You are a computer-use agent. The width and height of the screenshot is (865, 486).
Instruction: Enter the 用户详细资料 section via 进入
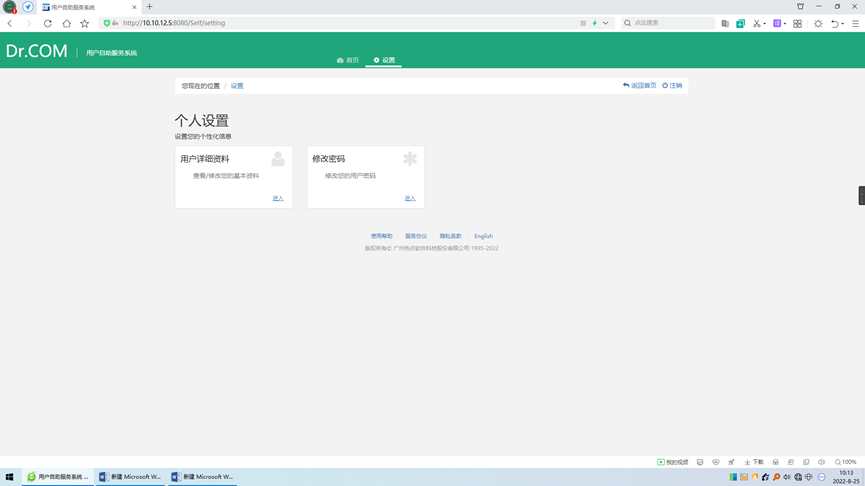coord(278,198)
